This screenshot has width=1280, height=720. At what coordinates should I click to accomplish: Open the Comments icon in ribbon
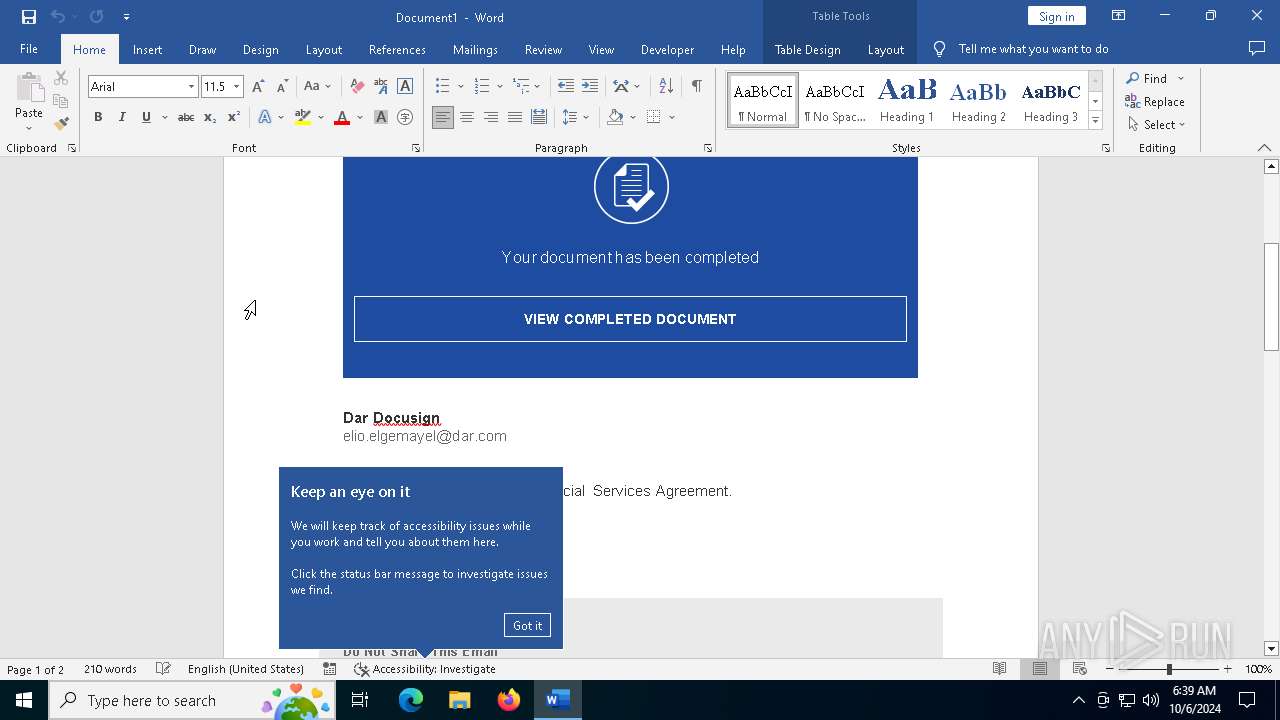pos(1257,49)
